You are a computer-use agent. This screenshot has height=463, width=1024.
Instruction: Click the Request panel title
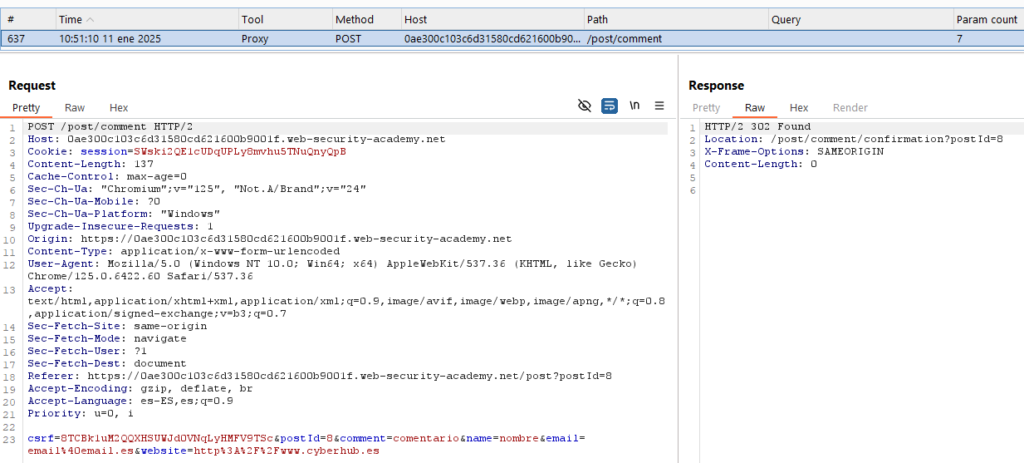(32, 86)
